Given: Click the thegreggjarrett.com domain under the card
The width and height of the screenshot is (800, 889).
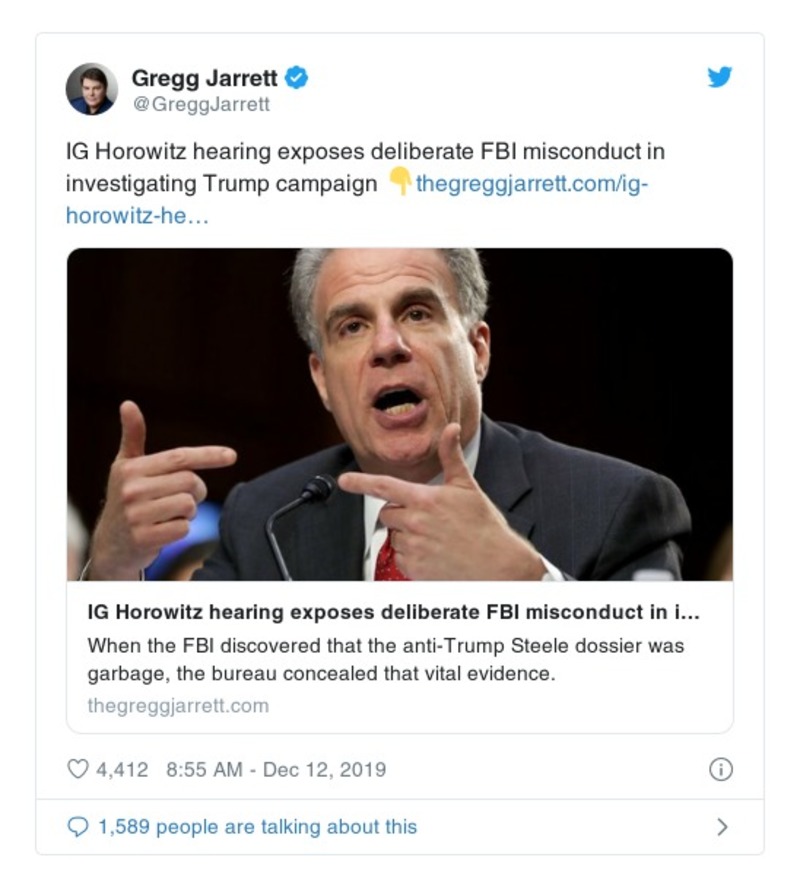Looking at the screenshot, I should (178, 705).
